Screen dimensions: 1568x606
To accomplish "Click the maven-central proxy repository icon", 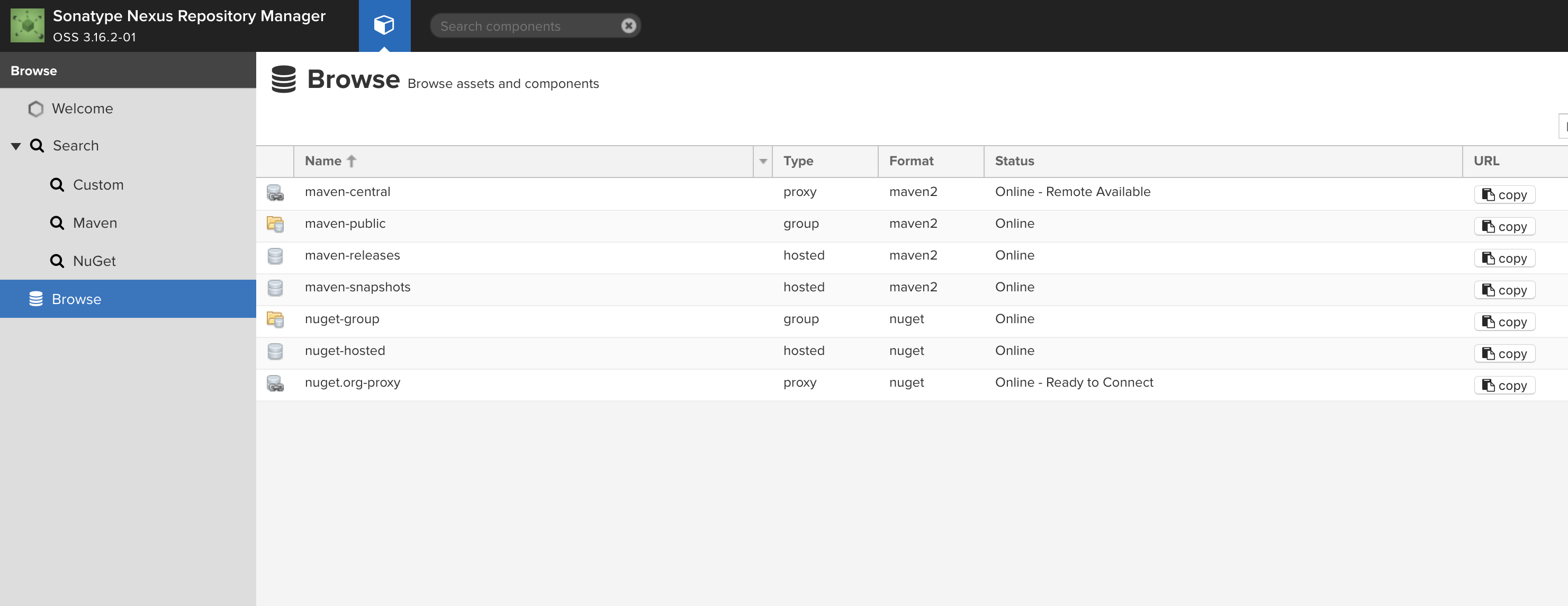I will 275,192.
